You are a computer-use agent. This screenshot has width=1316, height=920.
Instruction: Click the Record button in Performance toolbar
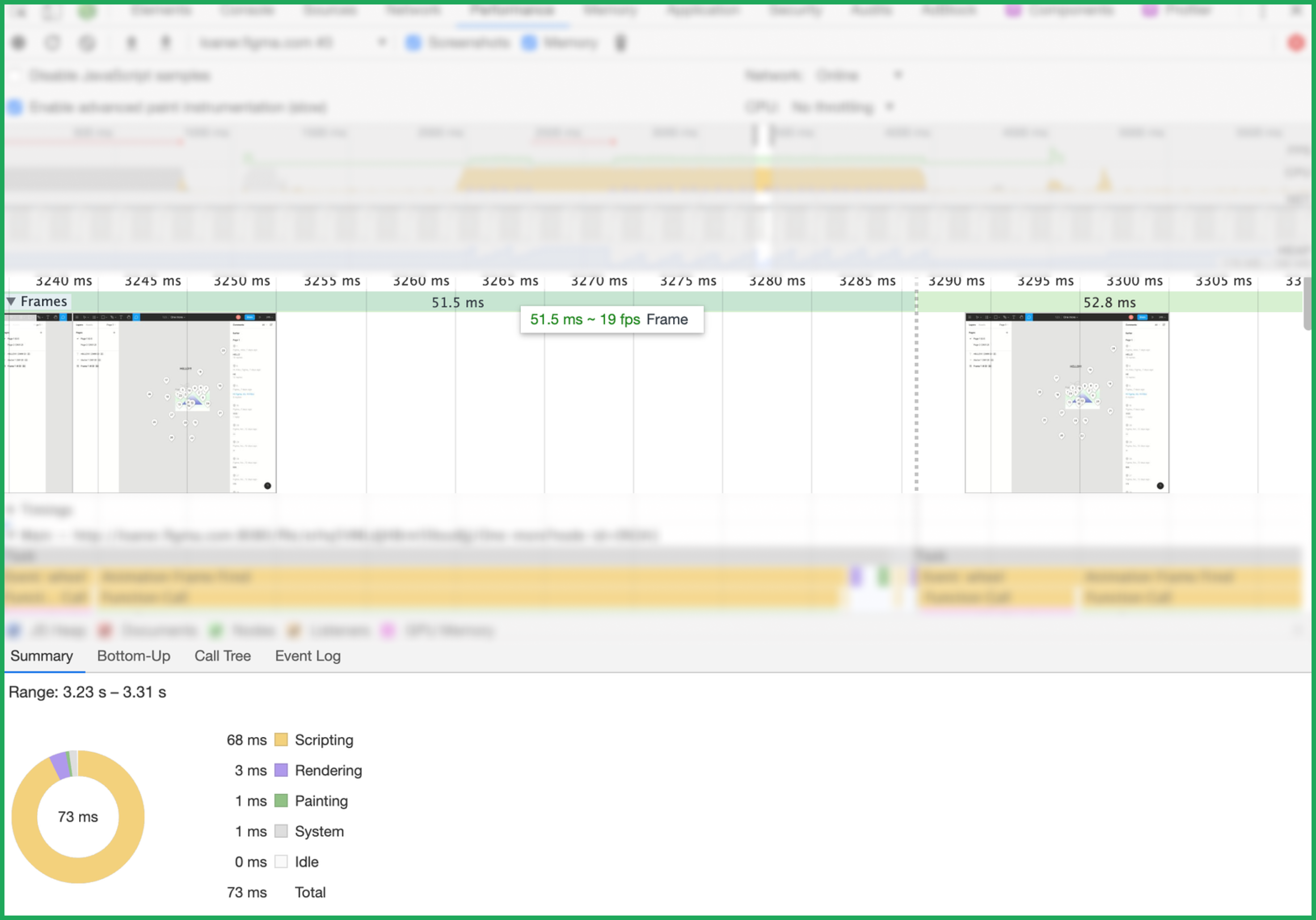point(19,42)
